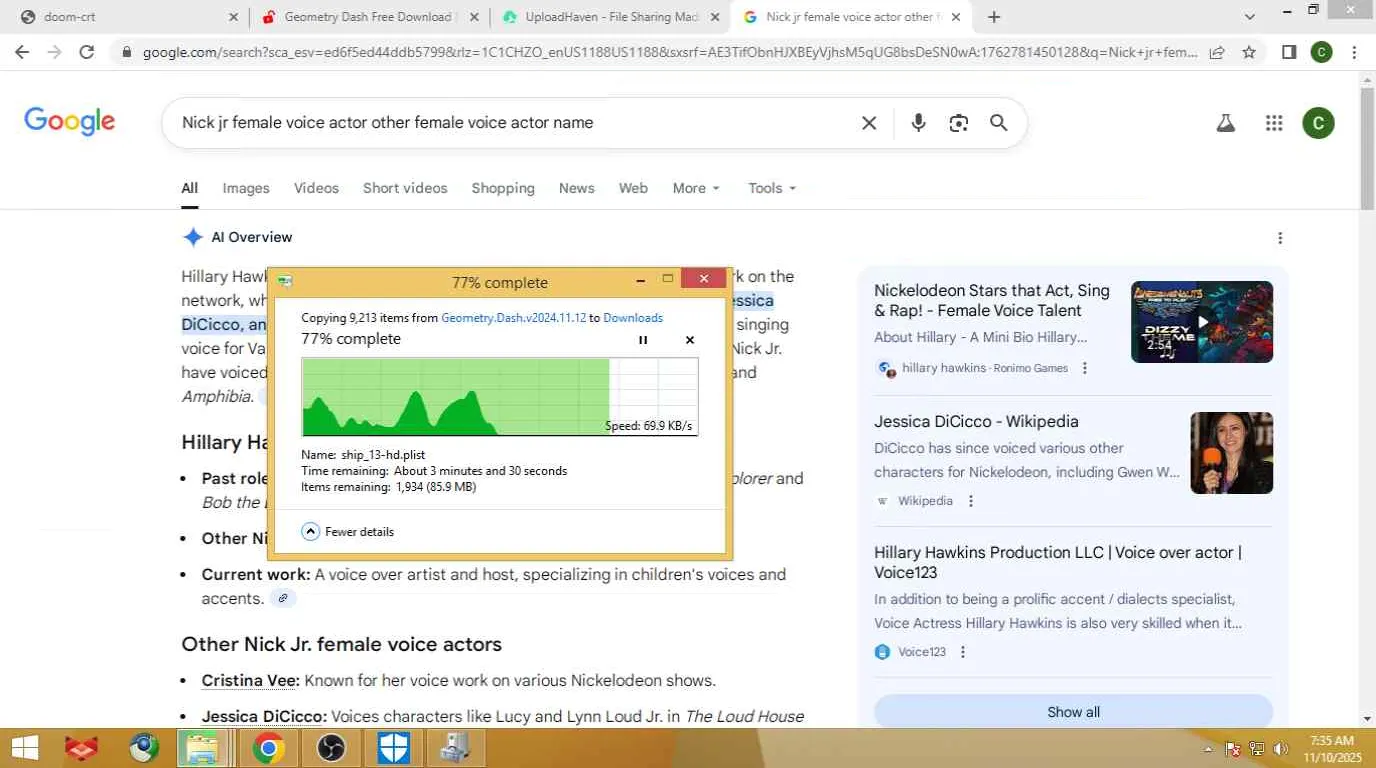Go back to the previous page
Viewport: 1376px width, 768px height.
point(22,52)
